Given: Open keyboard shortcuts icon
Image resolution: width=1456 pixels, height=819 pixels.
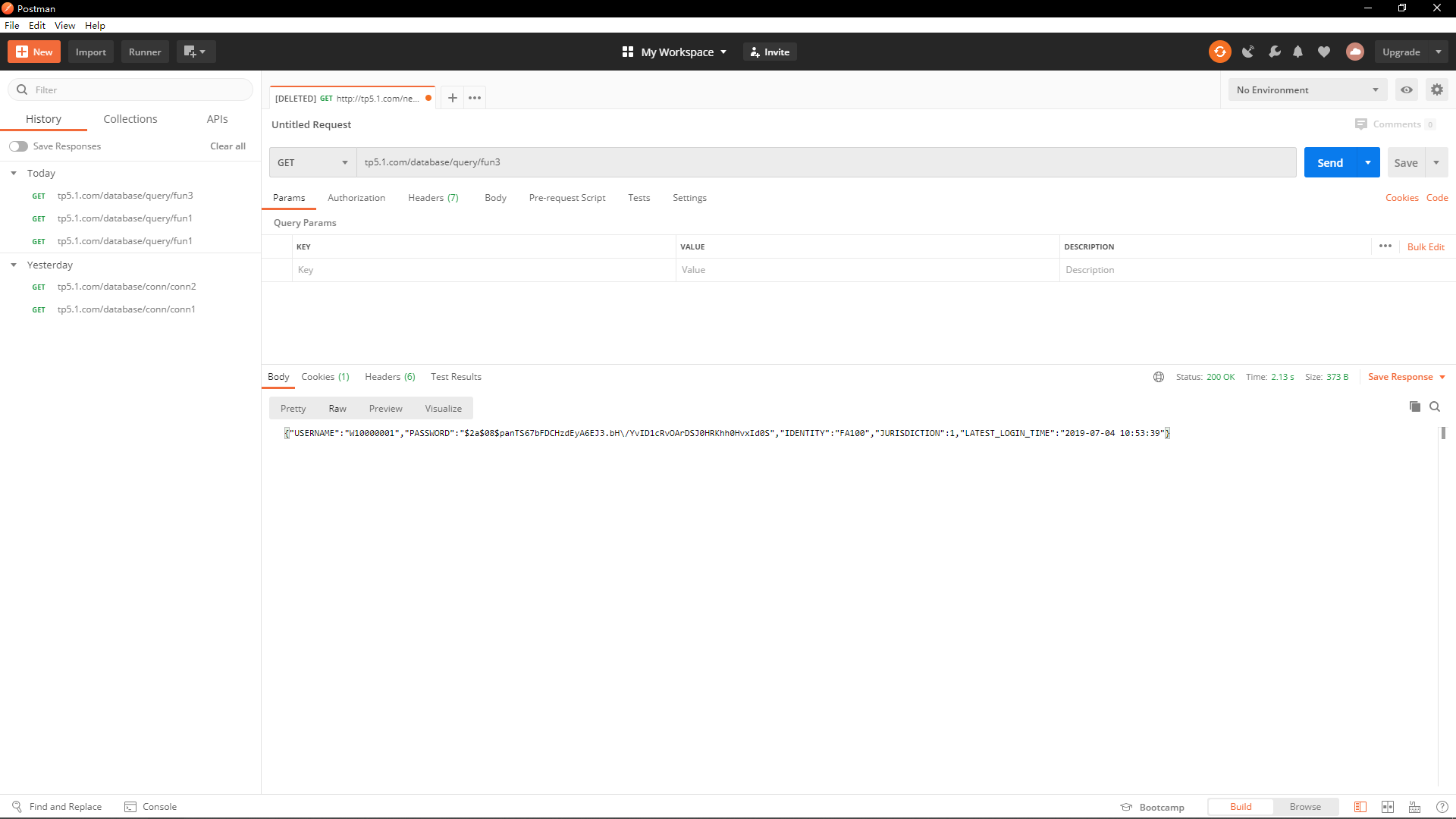Looking at the screenshot, I should click(1415, 807).
